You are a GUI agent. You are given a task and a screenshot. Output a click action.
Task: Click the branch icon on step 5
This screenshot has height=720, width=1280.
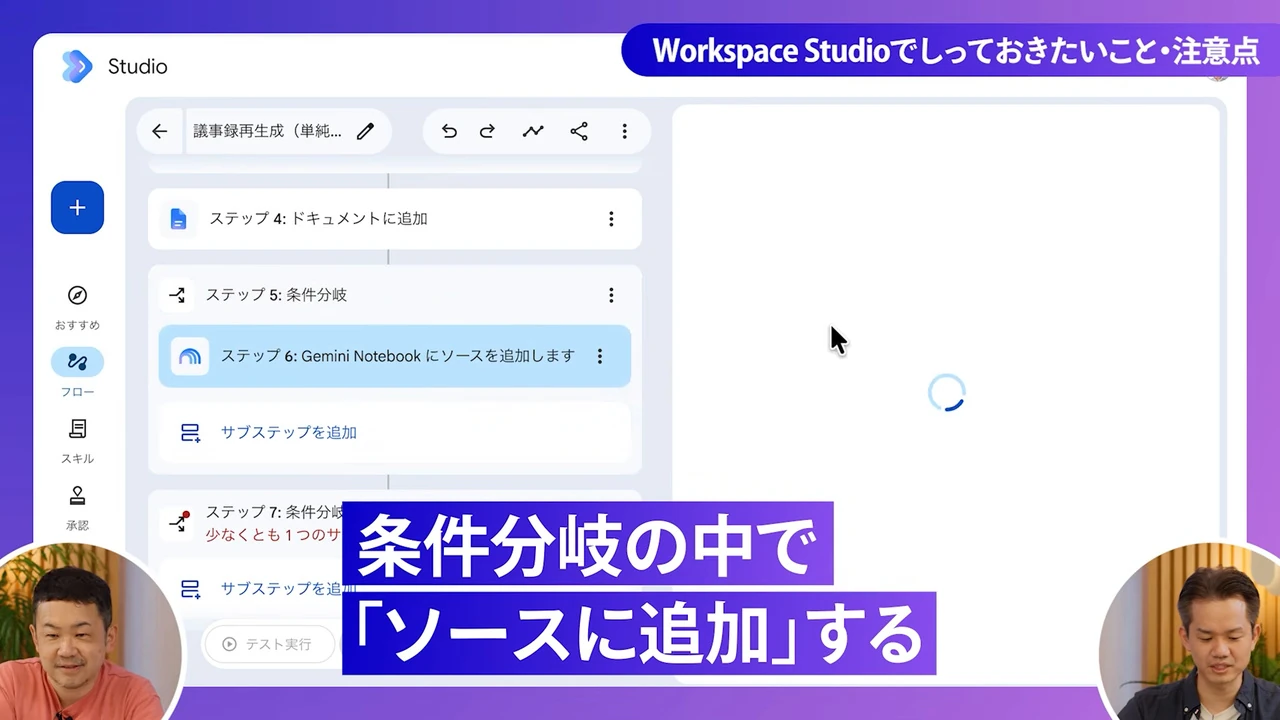177,295
